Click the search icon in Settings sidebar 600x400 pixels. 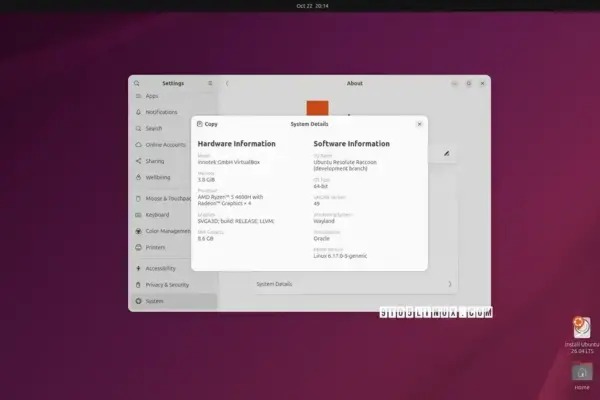[137, 83]
